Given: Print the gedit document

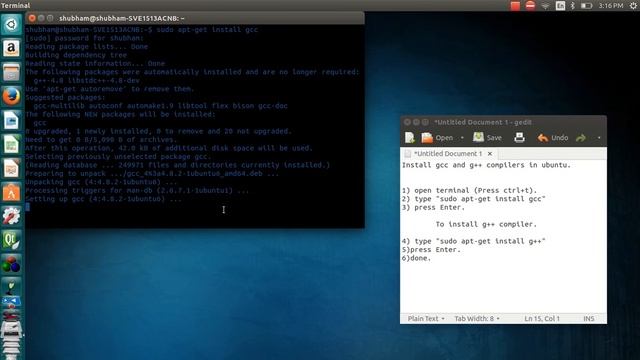Looking at the screenshot, I should click(x=519, y=138).
